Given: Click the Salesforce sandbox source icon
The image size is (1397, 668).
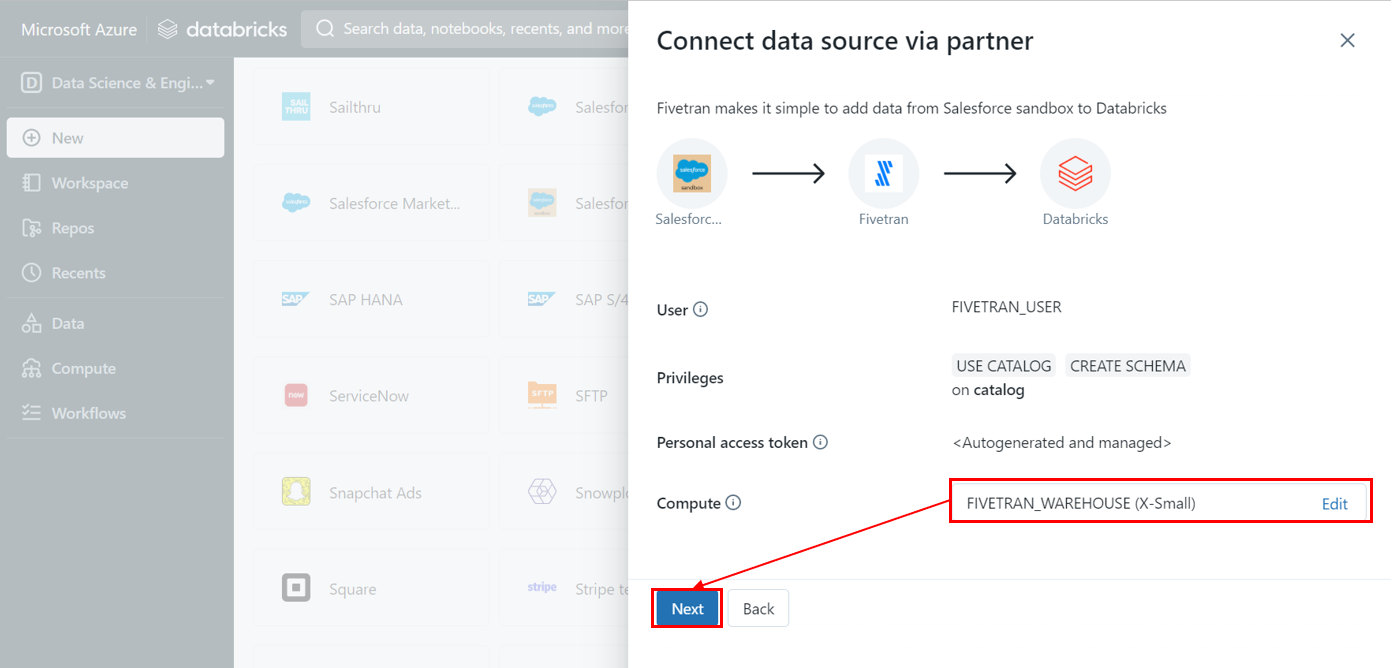Looking at the screenshot, I should (691, 173).
